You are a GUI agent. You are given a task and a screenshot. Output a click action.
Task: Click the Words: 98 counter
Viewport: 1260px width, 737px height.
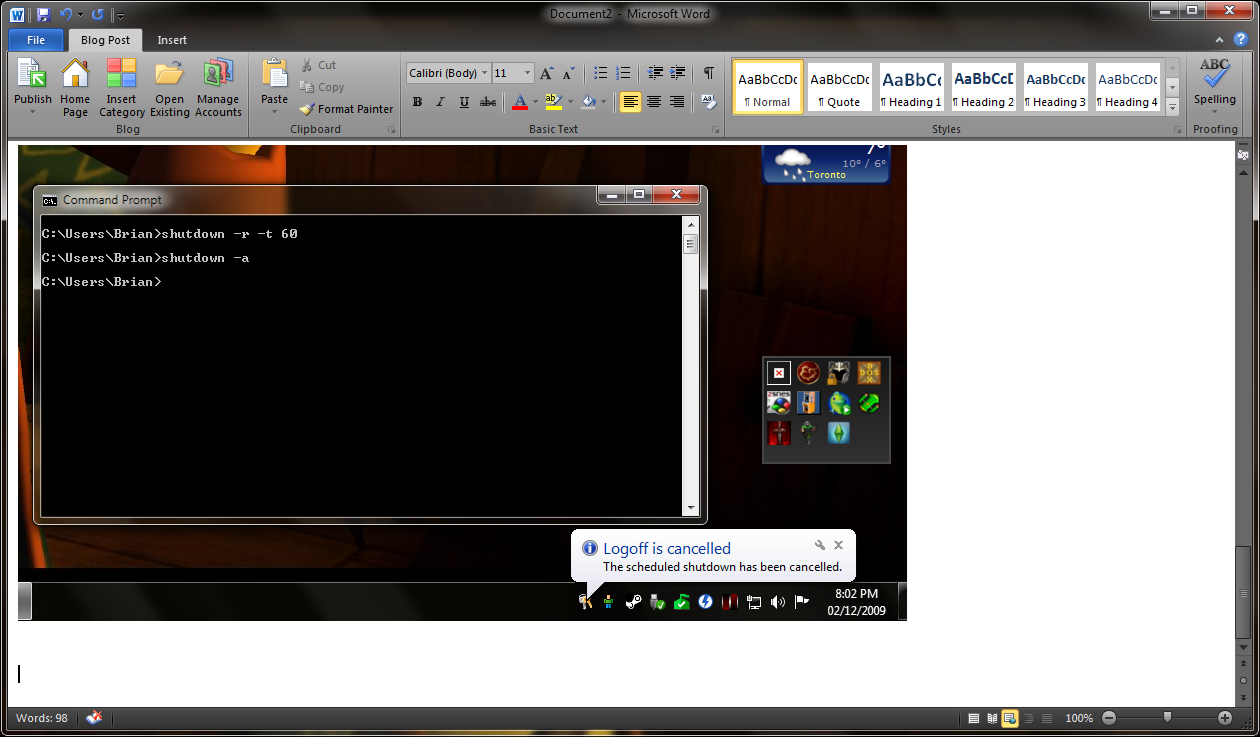coord(42,718)
